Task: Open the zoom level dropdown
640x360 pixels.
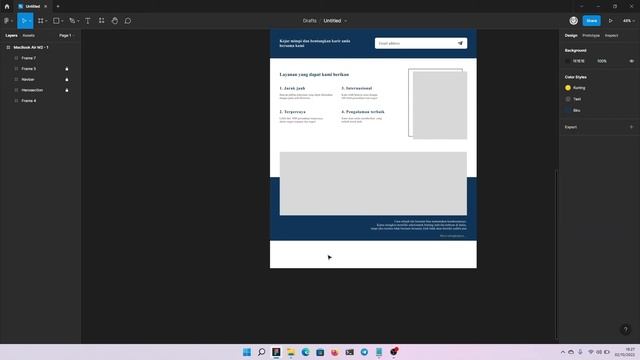Action: pos(629,21)
